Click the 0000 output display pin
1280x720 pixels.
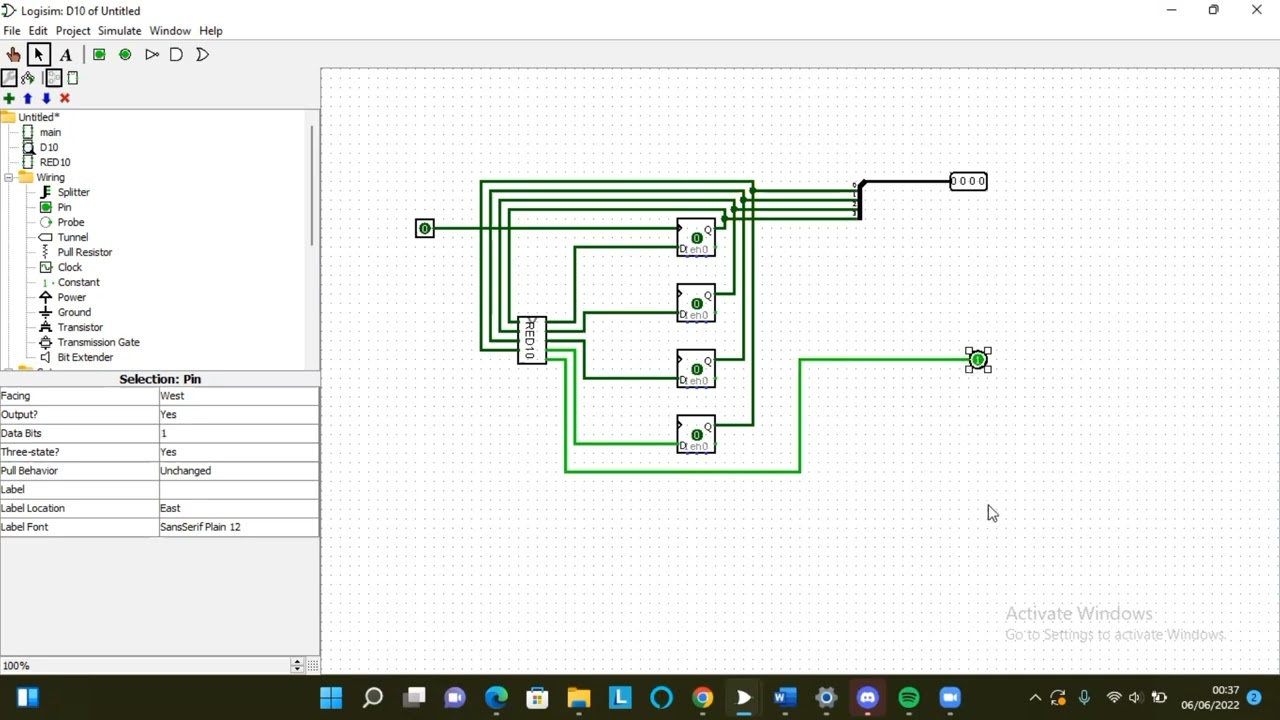tap(968, 181)
